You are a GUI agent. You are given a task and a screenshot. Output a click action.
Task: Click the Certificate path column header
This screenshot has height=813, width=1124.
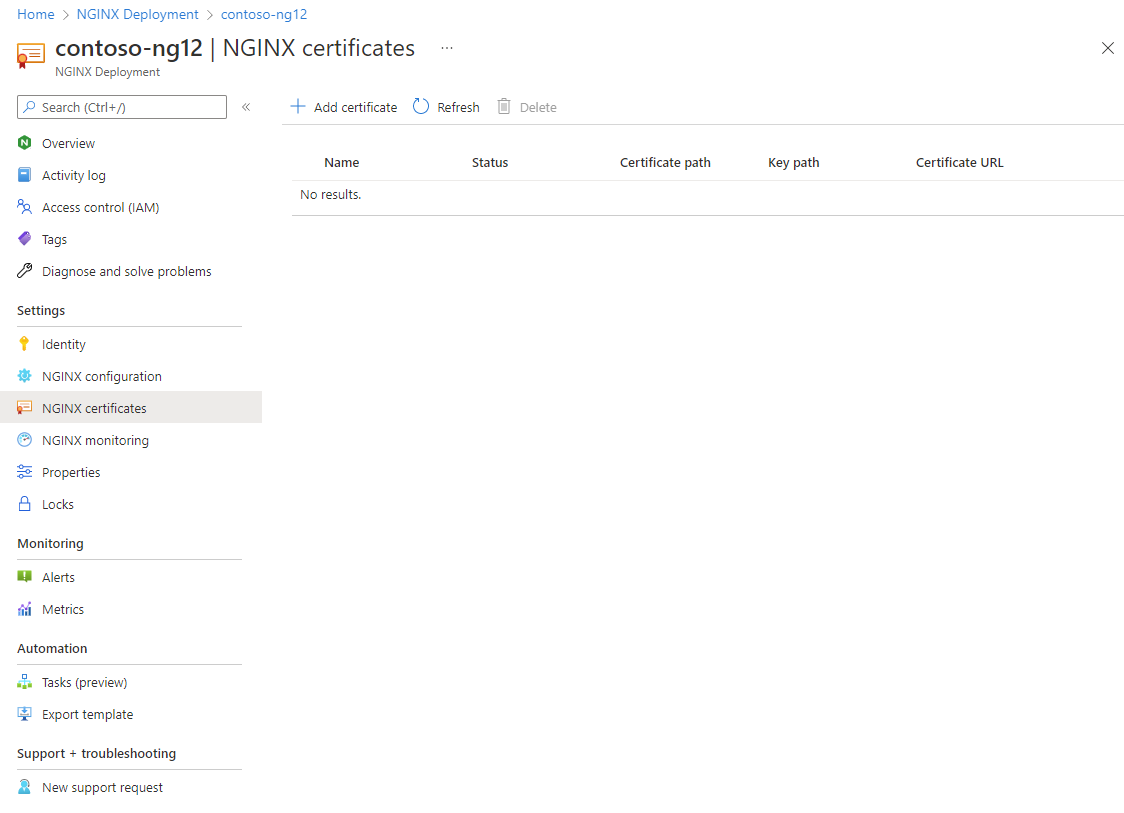665,163
